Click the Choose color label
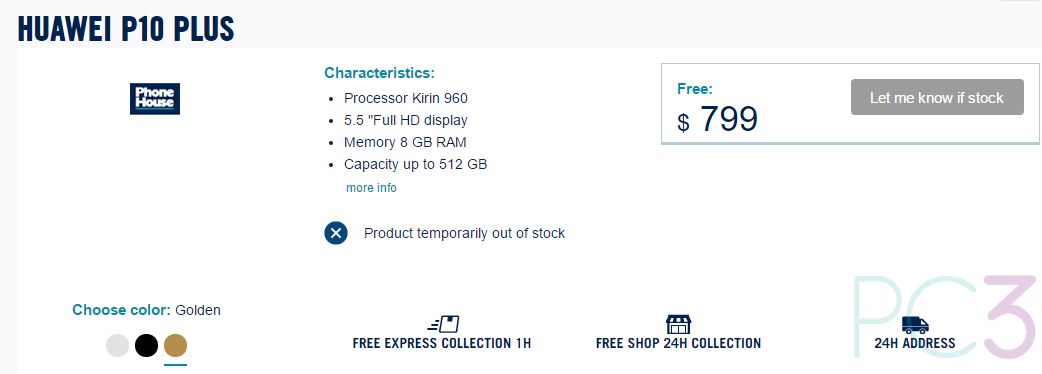Screen dimensions: 1042x374 coord(122,310)
